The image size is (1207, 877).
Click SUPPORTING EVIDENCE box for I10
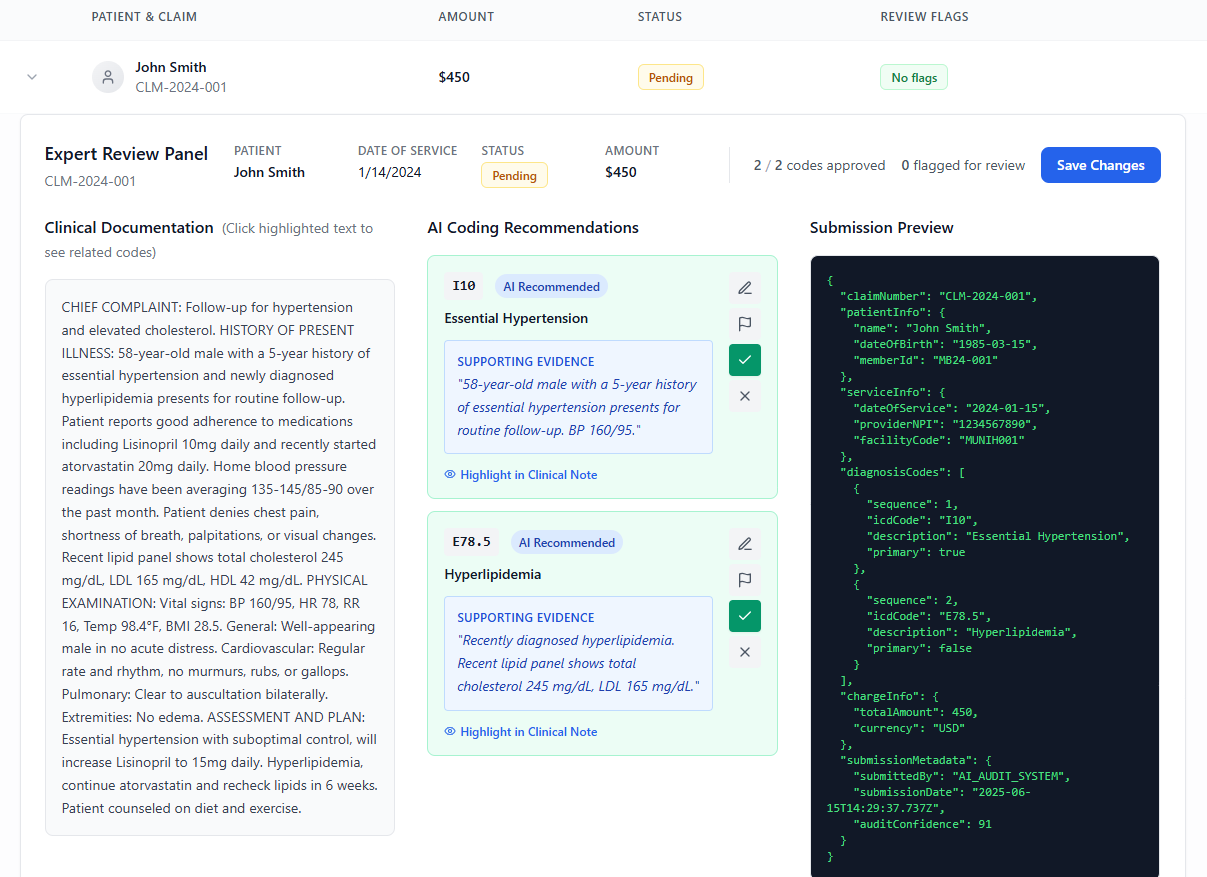tap(578, 397)
